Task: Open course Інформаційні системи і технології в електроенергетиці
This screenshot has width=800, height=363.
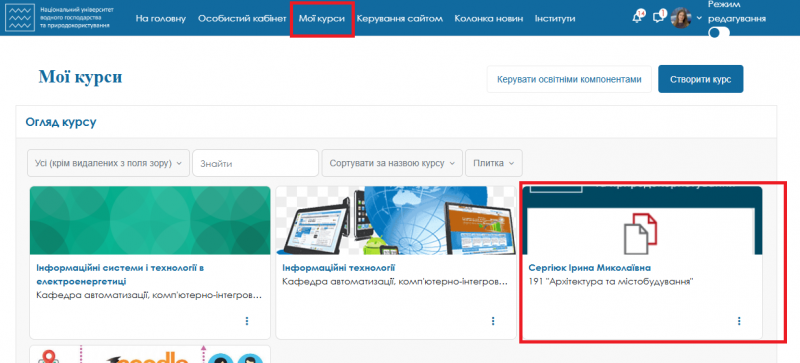Action: tap(120, 274)
